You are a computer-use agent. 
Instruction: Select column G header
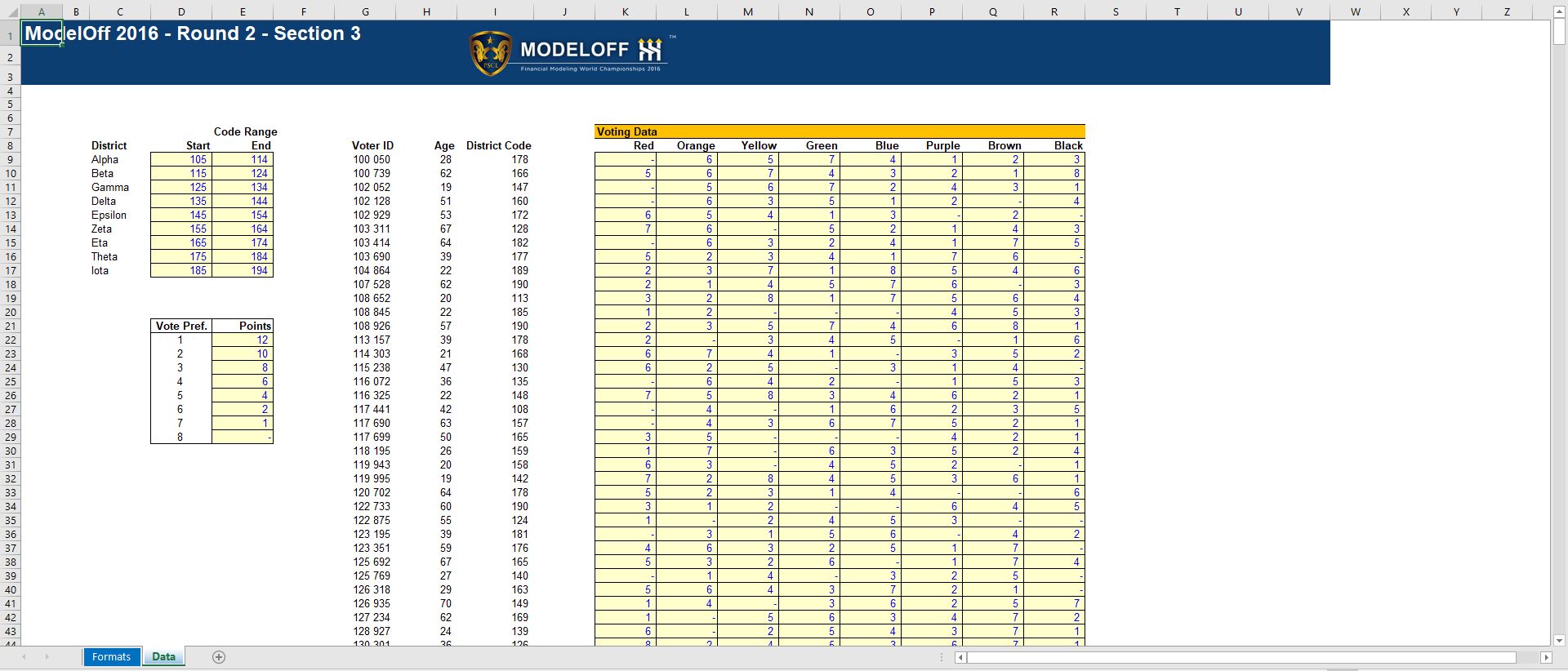pos(365,12)
